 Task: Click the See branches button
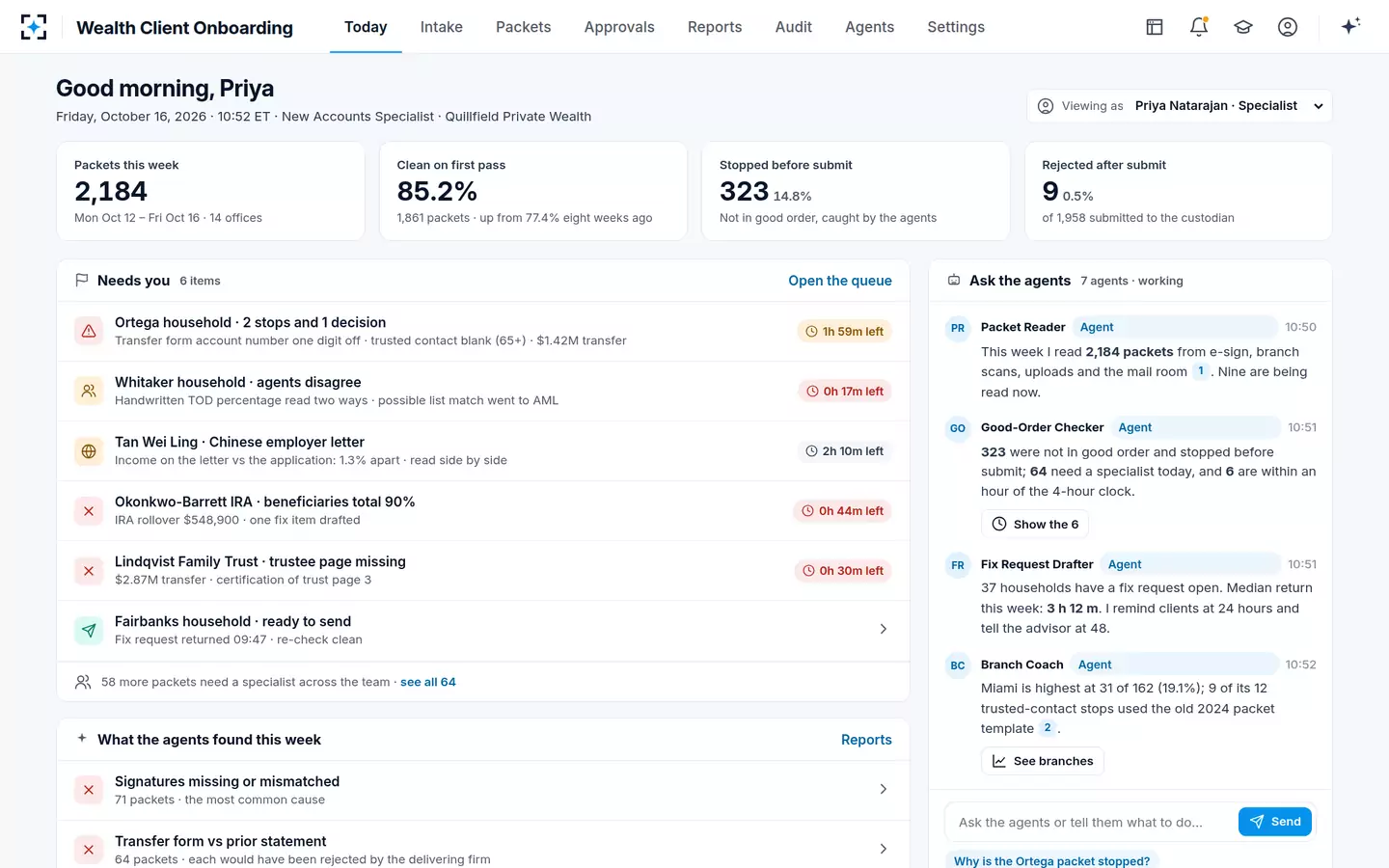(1043, 761)
